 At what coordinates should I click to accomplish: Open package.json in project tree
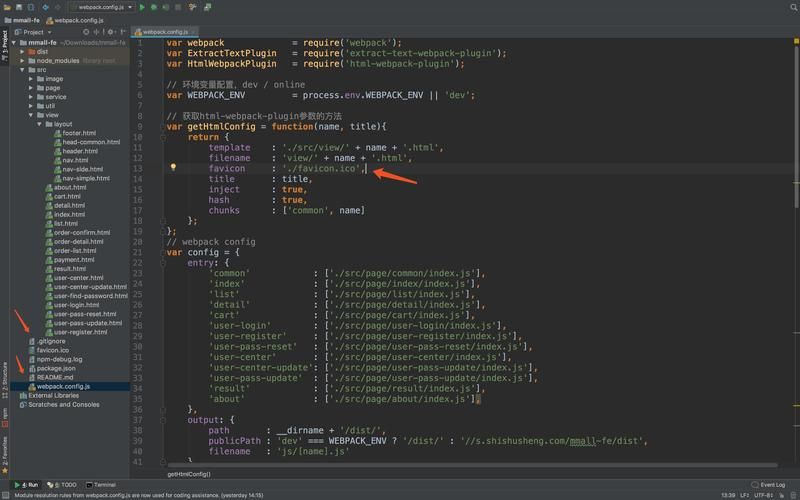coord(56,368)
